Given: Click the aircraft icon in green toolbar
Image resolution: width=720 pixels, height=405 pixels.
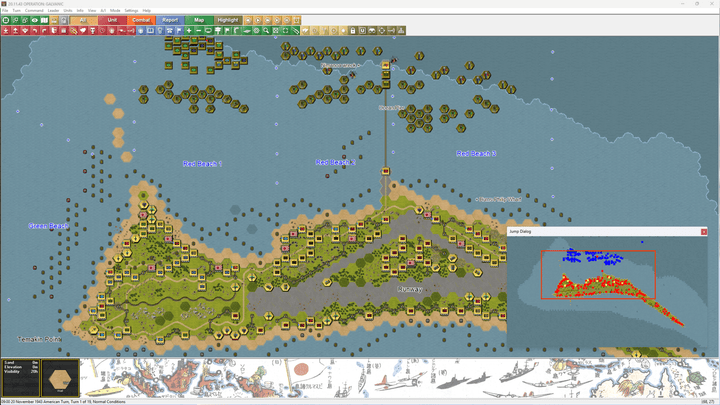Looking at the screenshot, I should point(247,31).
